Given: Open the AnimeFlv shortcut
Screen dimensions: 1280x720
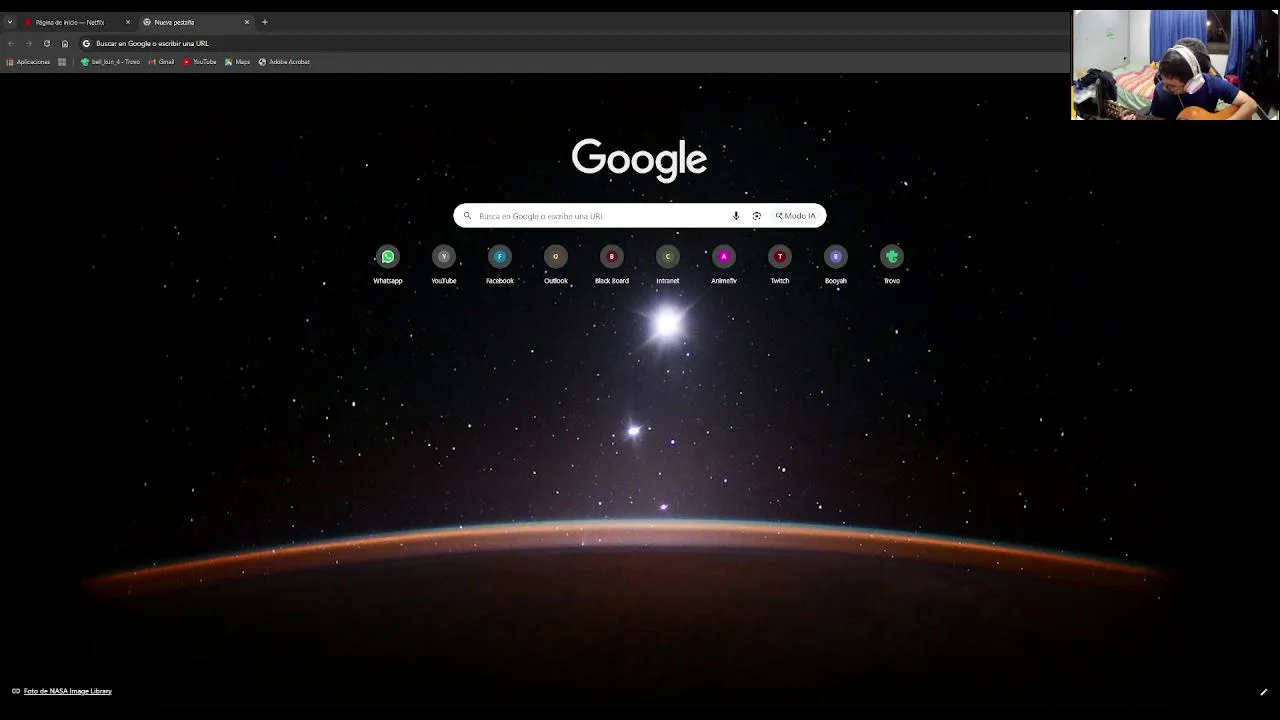Looking at the screenshot, I should pos(724,265).
